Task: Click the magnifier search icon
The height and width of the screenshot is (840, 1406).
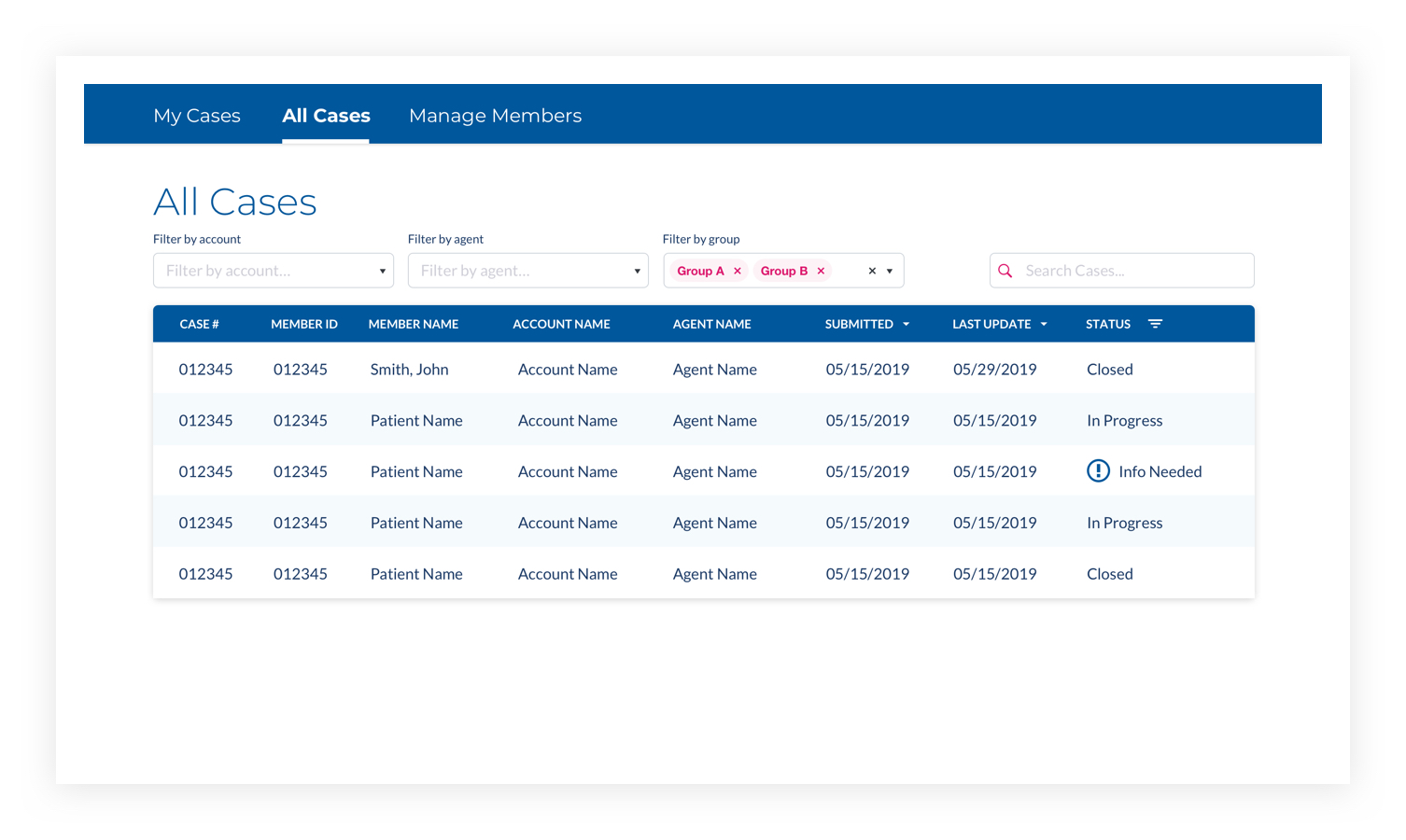Action: 1005,271
